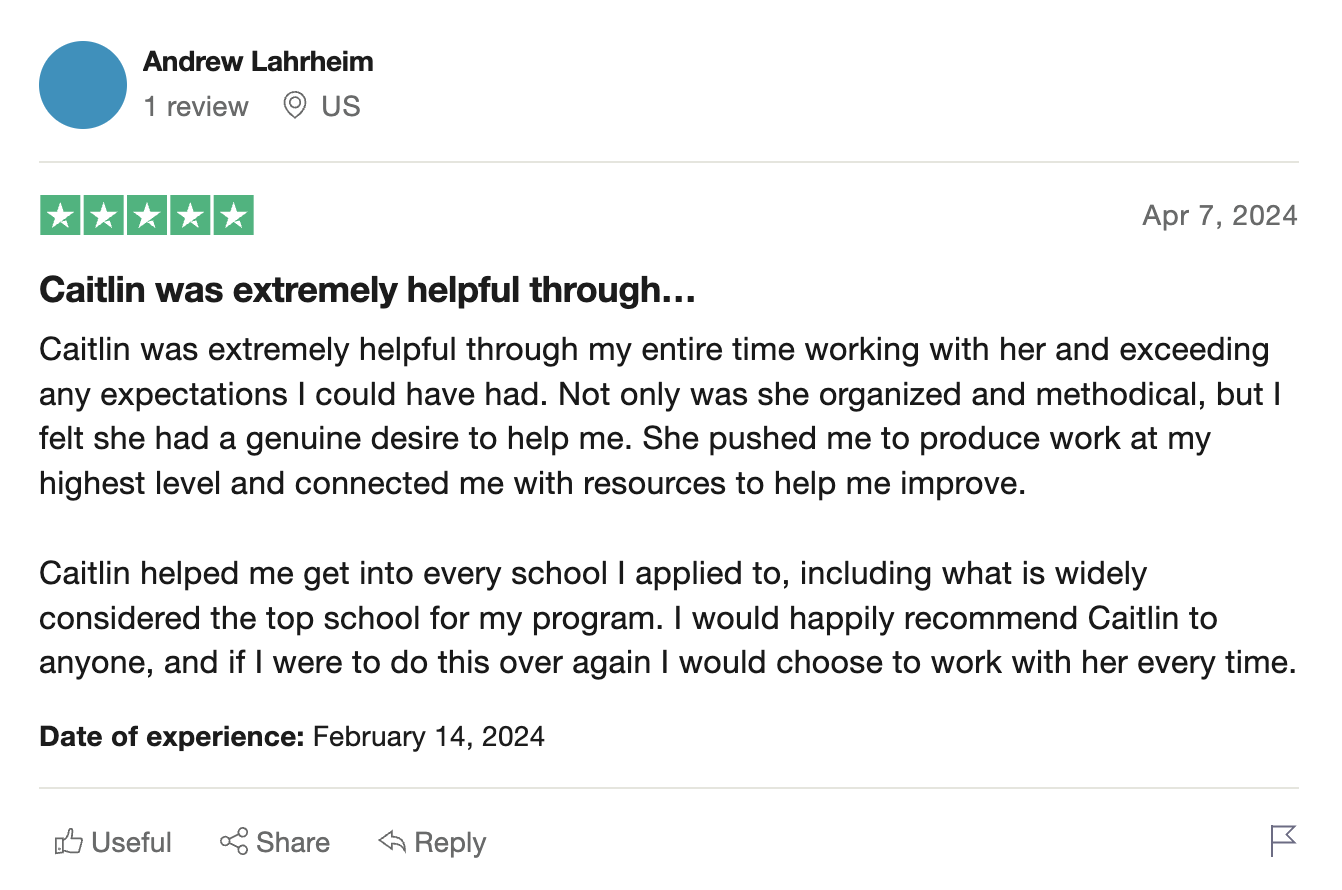1342x890 pixels.
Task: Click the fifth green rating star
Action: coord(233,216)
